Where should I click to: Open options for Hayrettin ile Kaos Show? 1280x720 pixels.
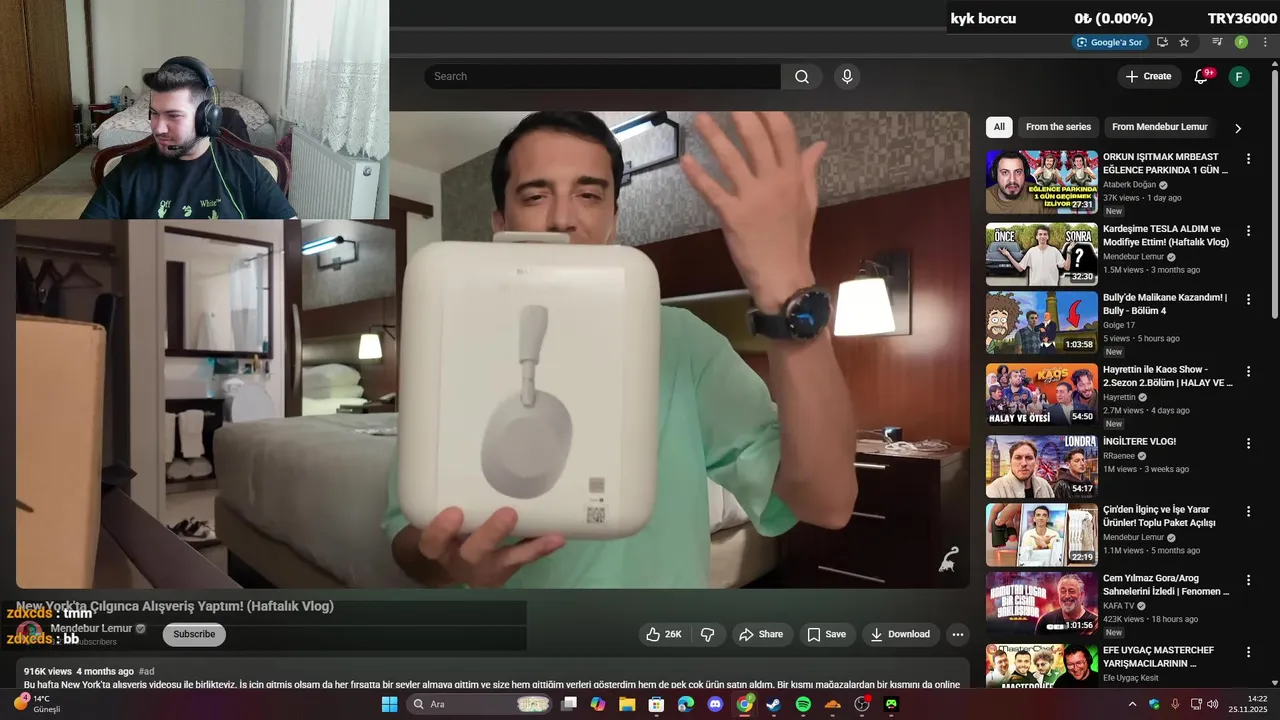click(1248, 372)
